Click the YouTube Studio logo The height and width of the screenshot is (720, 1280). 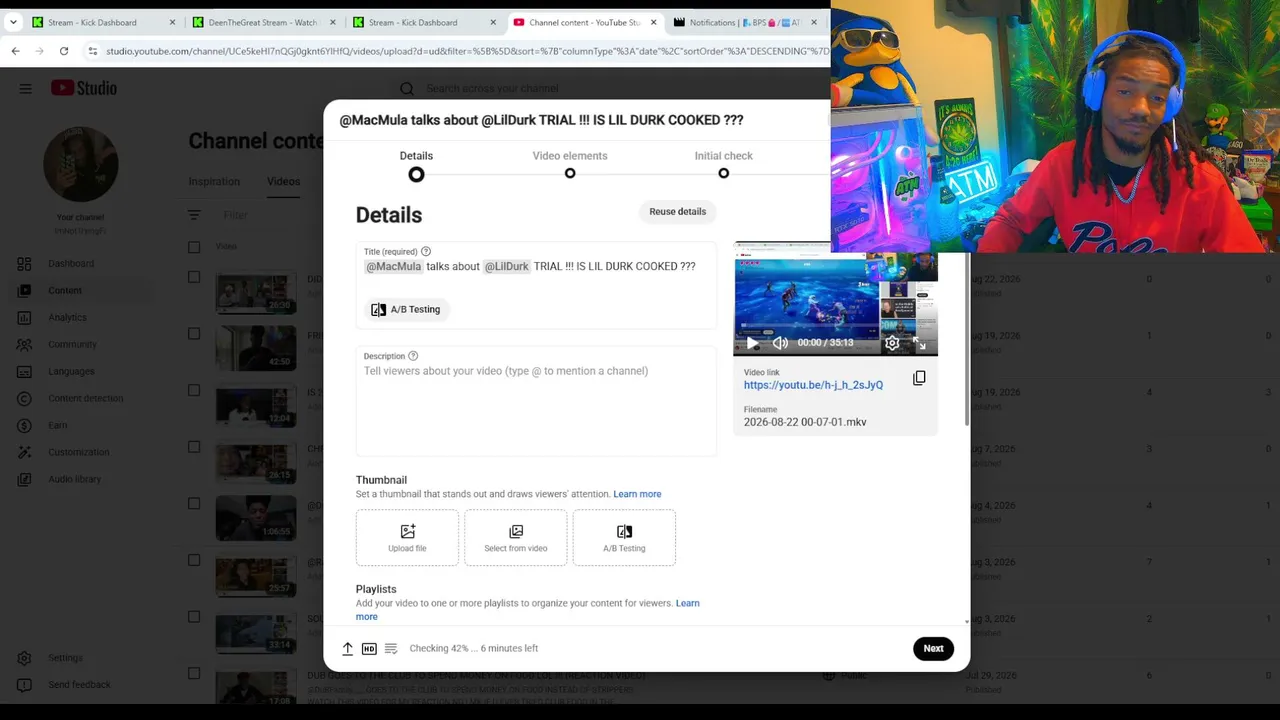[x=84, y=88]
